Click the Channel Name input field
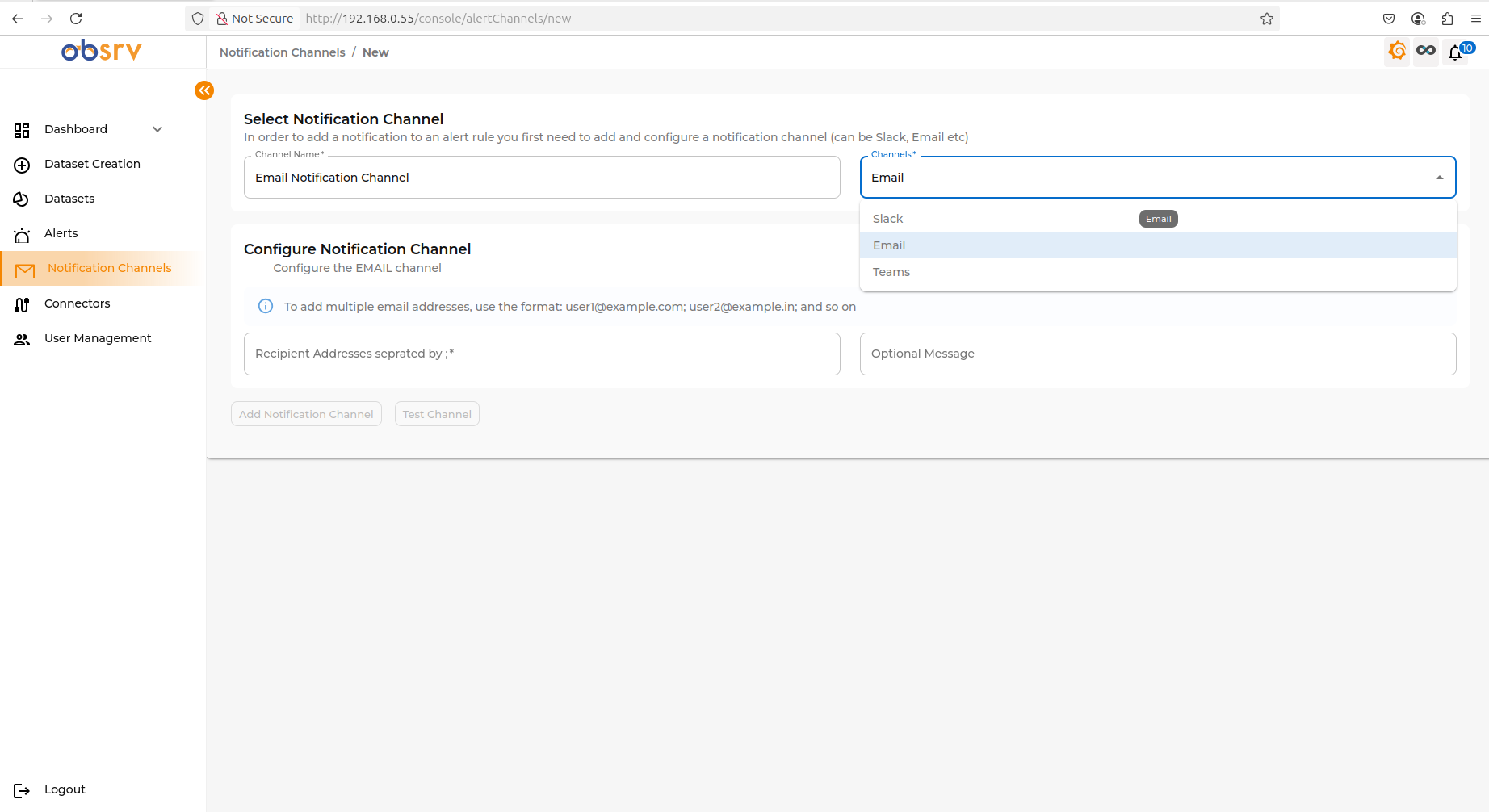1489x812 pixels. 542,178
